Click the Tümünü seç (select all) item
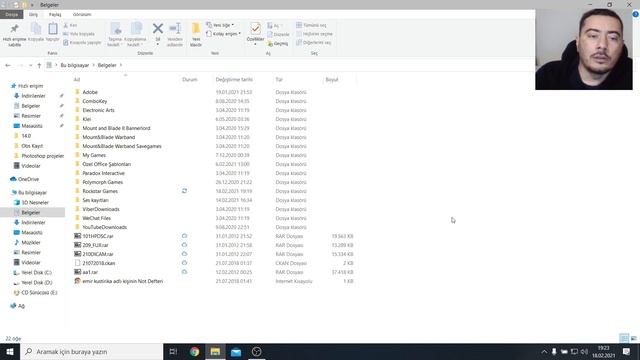640x360 pixels. click(x=311, y=25)
